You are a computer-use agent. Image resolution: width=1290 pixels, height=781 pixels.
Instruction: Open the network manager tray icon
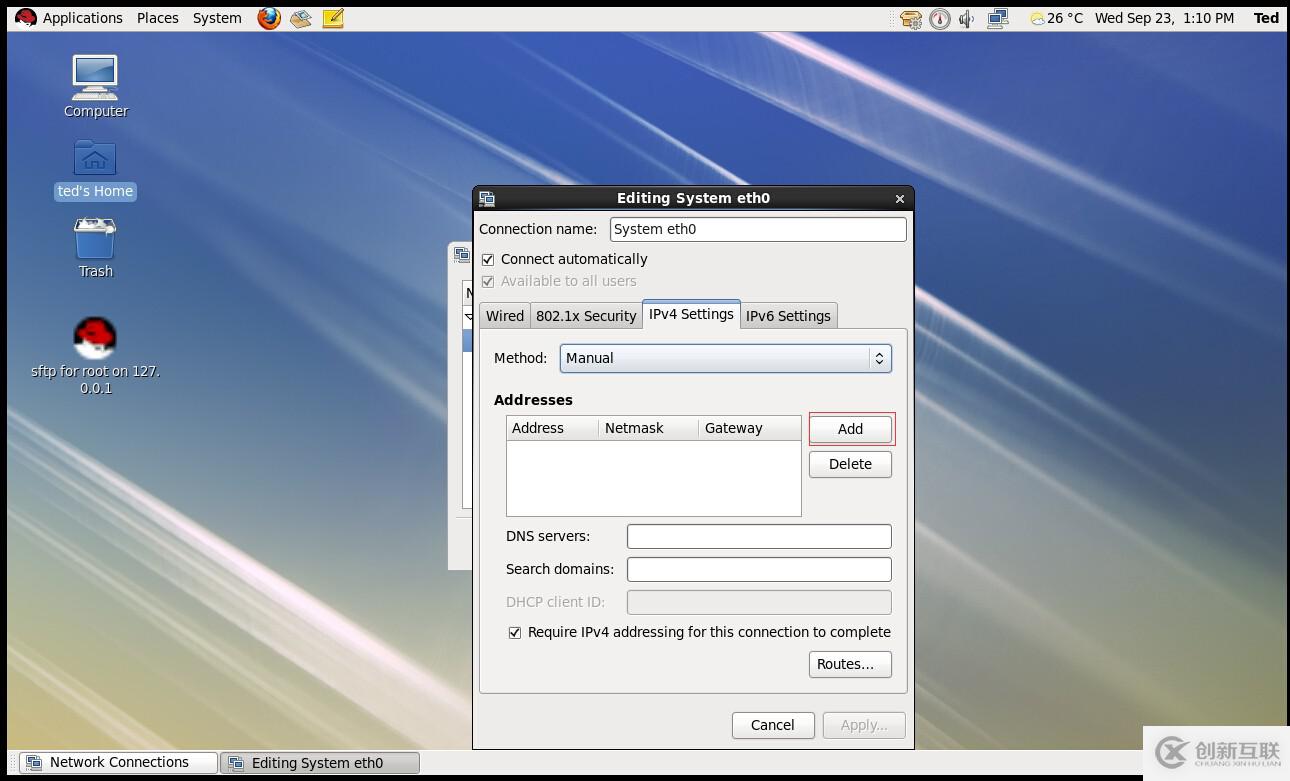(x=997, y=18)
